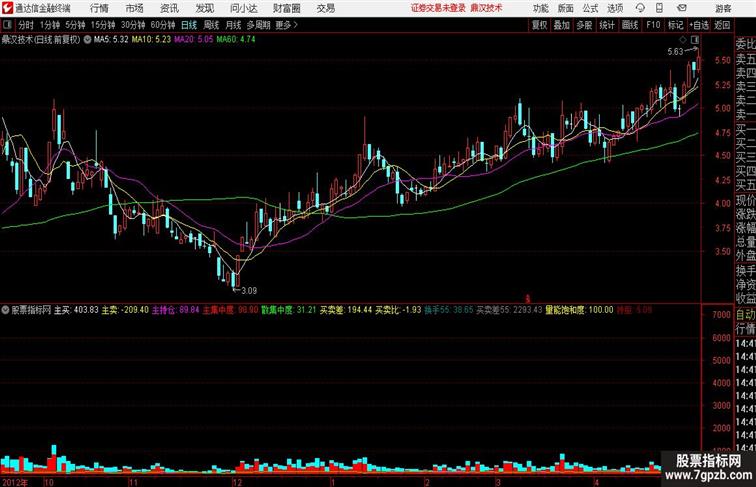756x487 pixels.
Task: Click the MA60: 4.74 value
Action: (236, 40)
